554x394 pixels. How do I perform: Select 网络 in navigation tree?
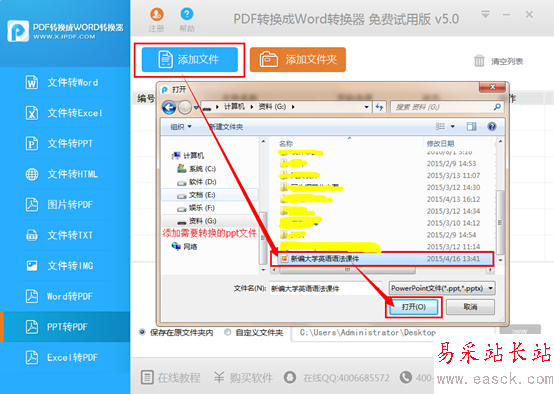184,246
